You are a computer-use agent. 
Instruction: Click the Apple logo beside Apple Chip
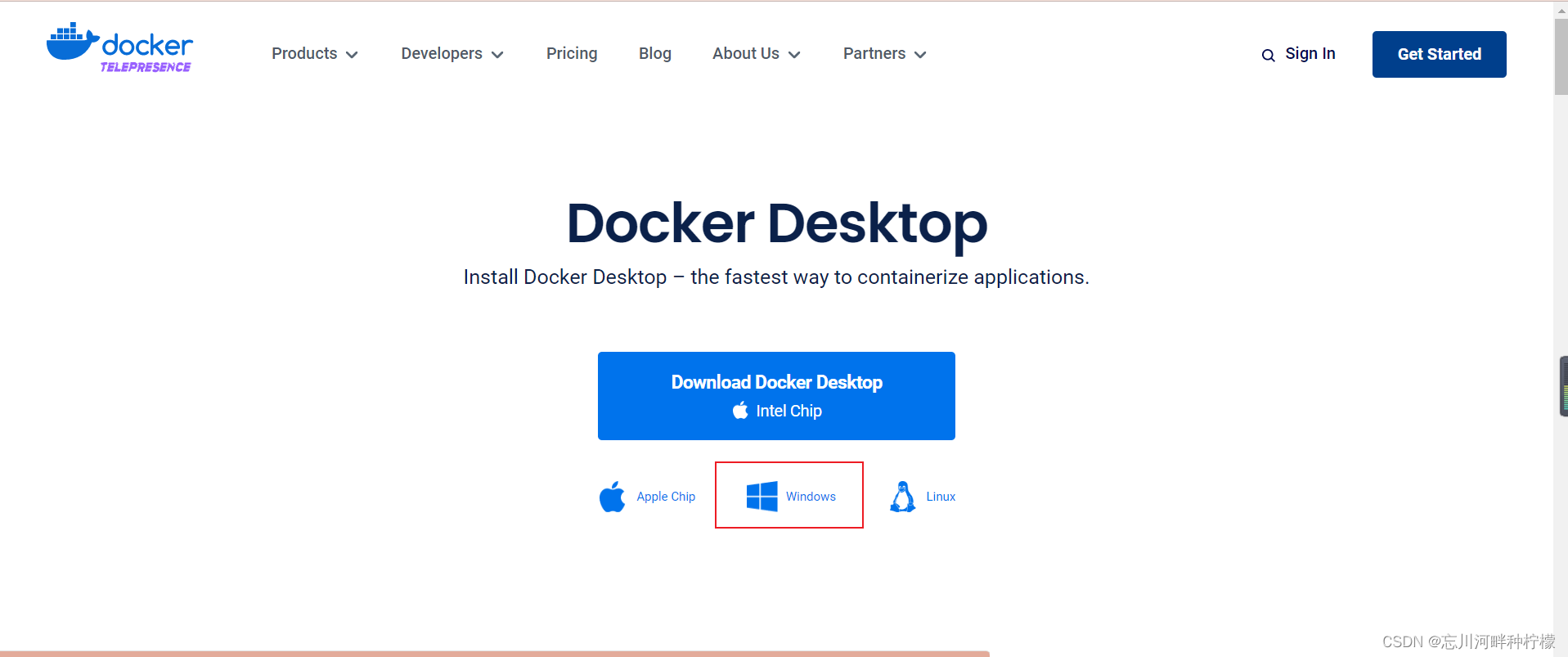pyautogui.click(x=612, y=497)
